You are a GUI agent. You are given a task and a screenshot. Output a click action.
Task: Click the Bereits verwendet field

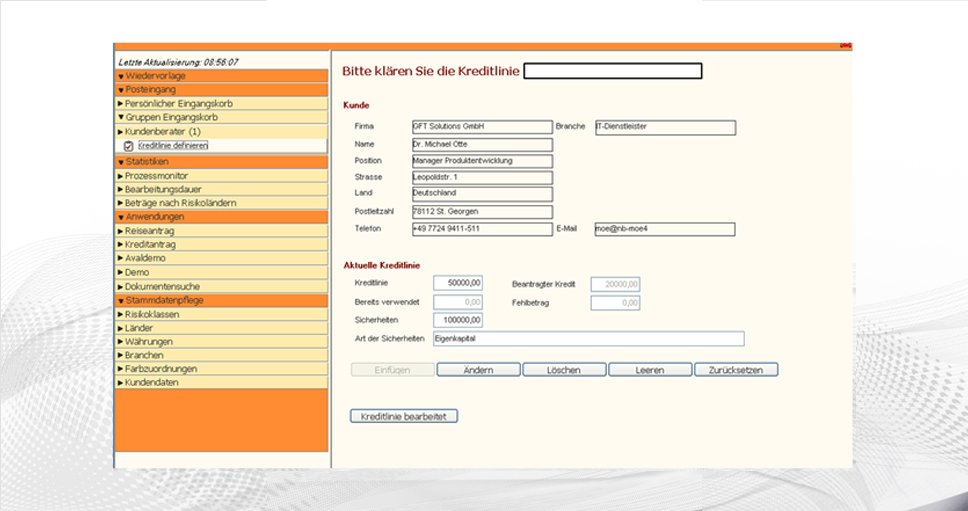[458, 302]
